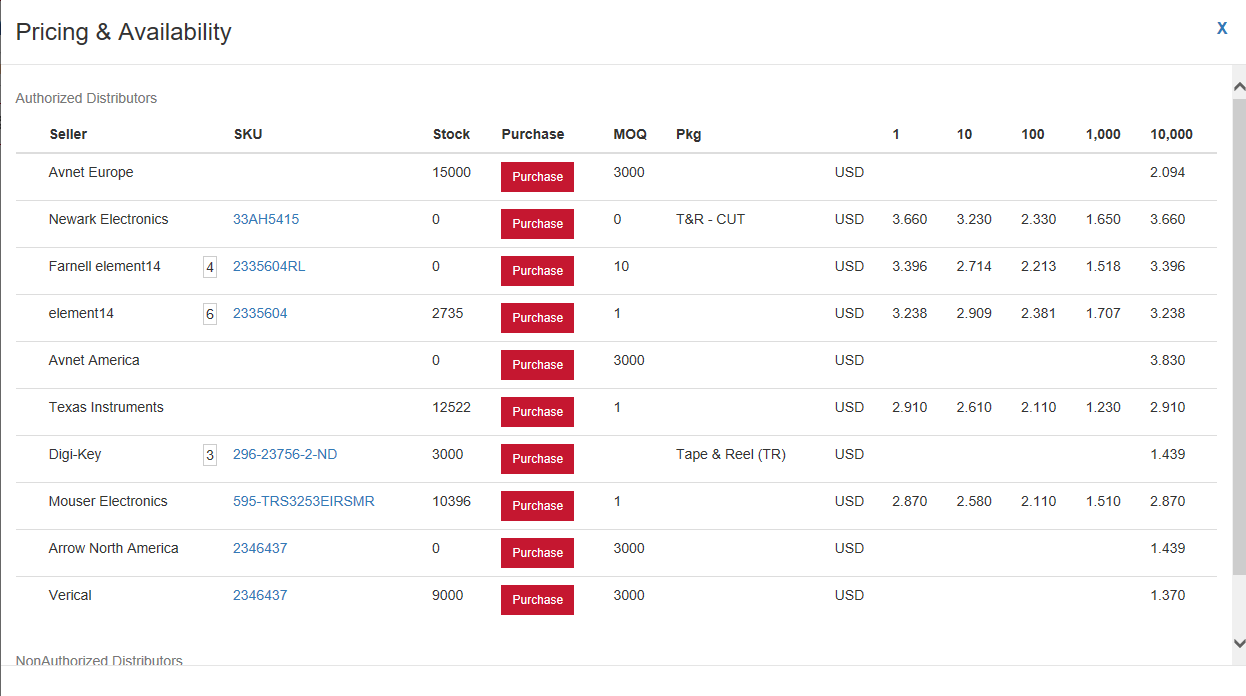Click Purchase button for Farnell element14
Viewport: 1246px width, 696px height.
tap(537, 271)
